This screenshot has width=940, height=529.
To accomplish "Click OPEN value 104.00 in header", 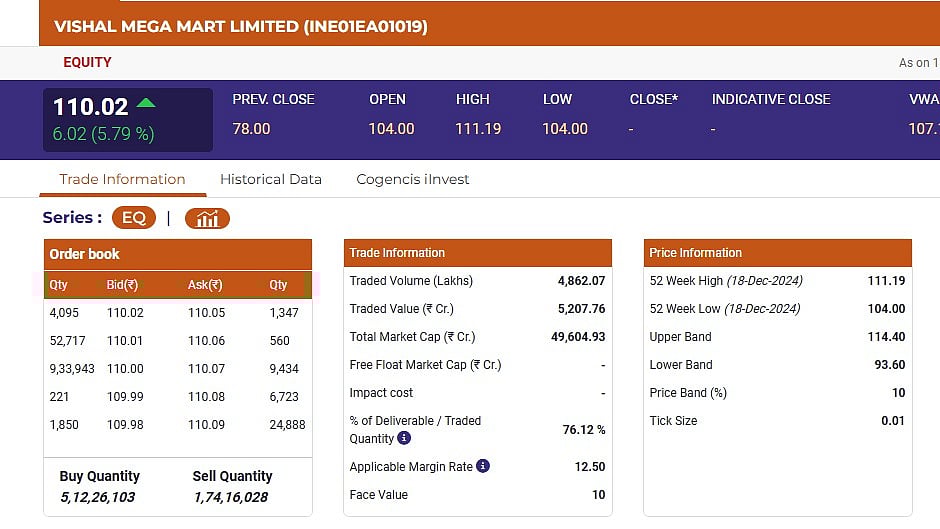I will [391, 129].
